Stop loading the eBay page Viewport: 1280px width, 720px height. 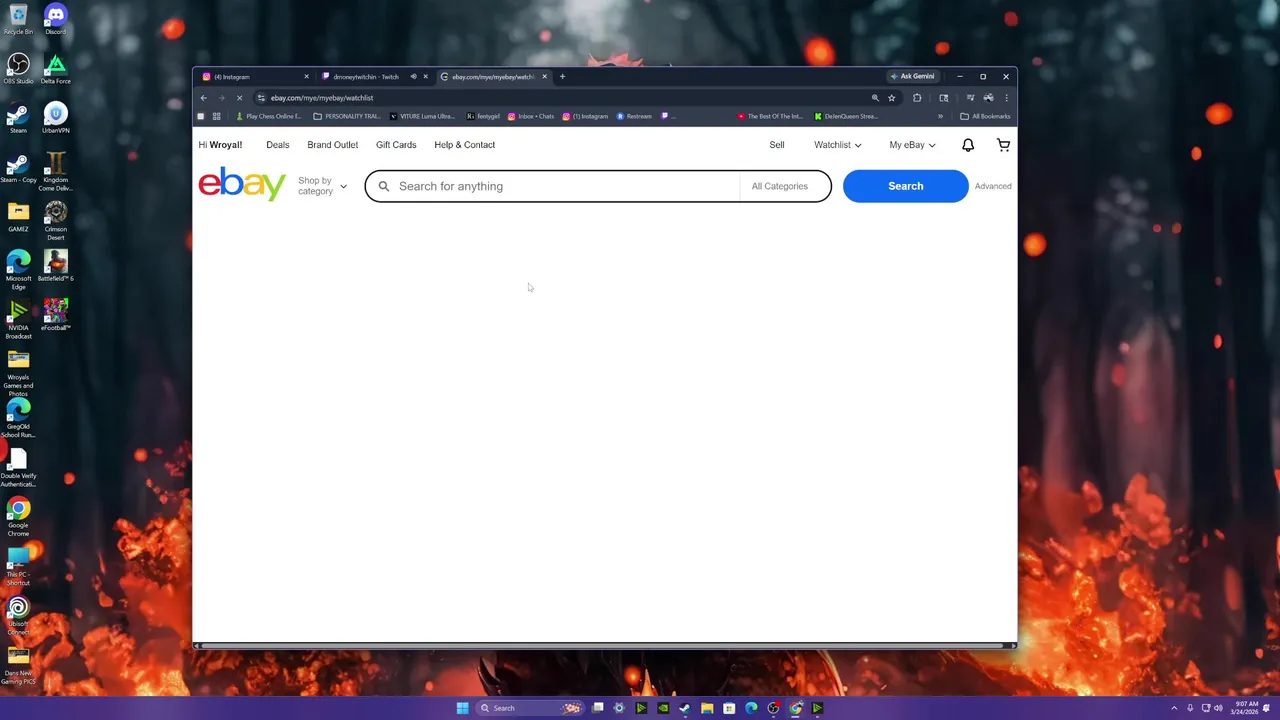click(239, 98)
